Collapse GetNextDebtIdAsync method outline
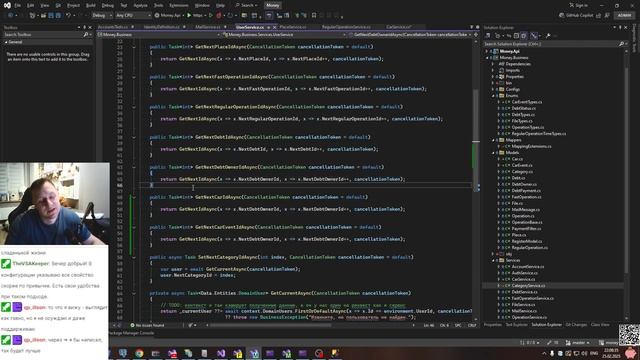 coord(134,137)
